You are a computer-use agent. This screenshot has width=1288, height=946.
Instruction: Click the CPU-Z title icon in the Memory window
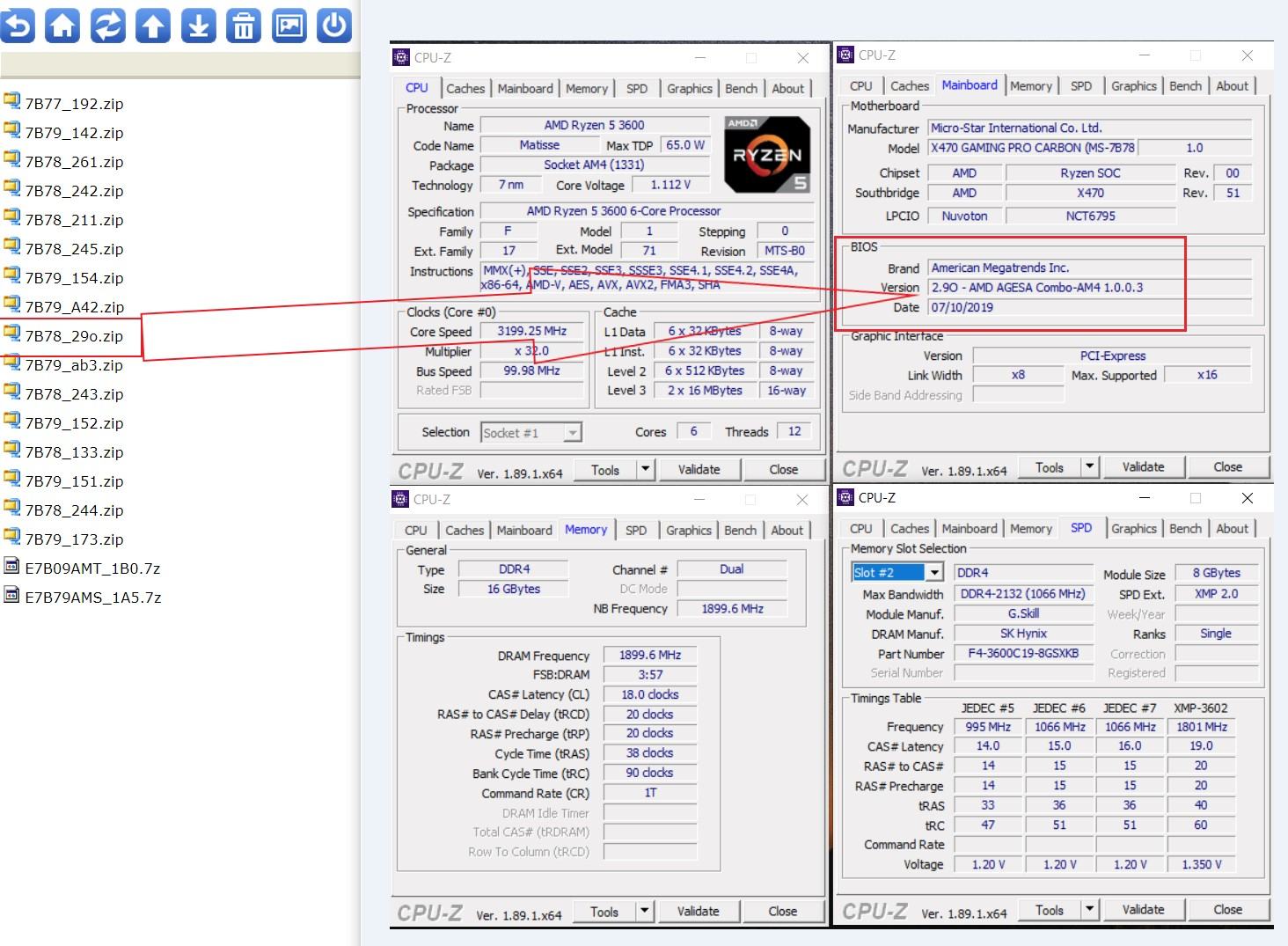pyautogui.click(x=401, y=499)
